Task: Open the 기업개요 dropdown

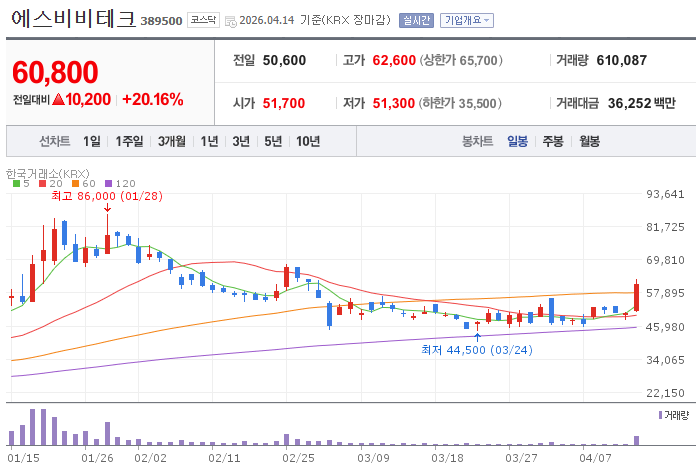Action: pos(467,20)
